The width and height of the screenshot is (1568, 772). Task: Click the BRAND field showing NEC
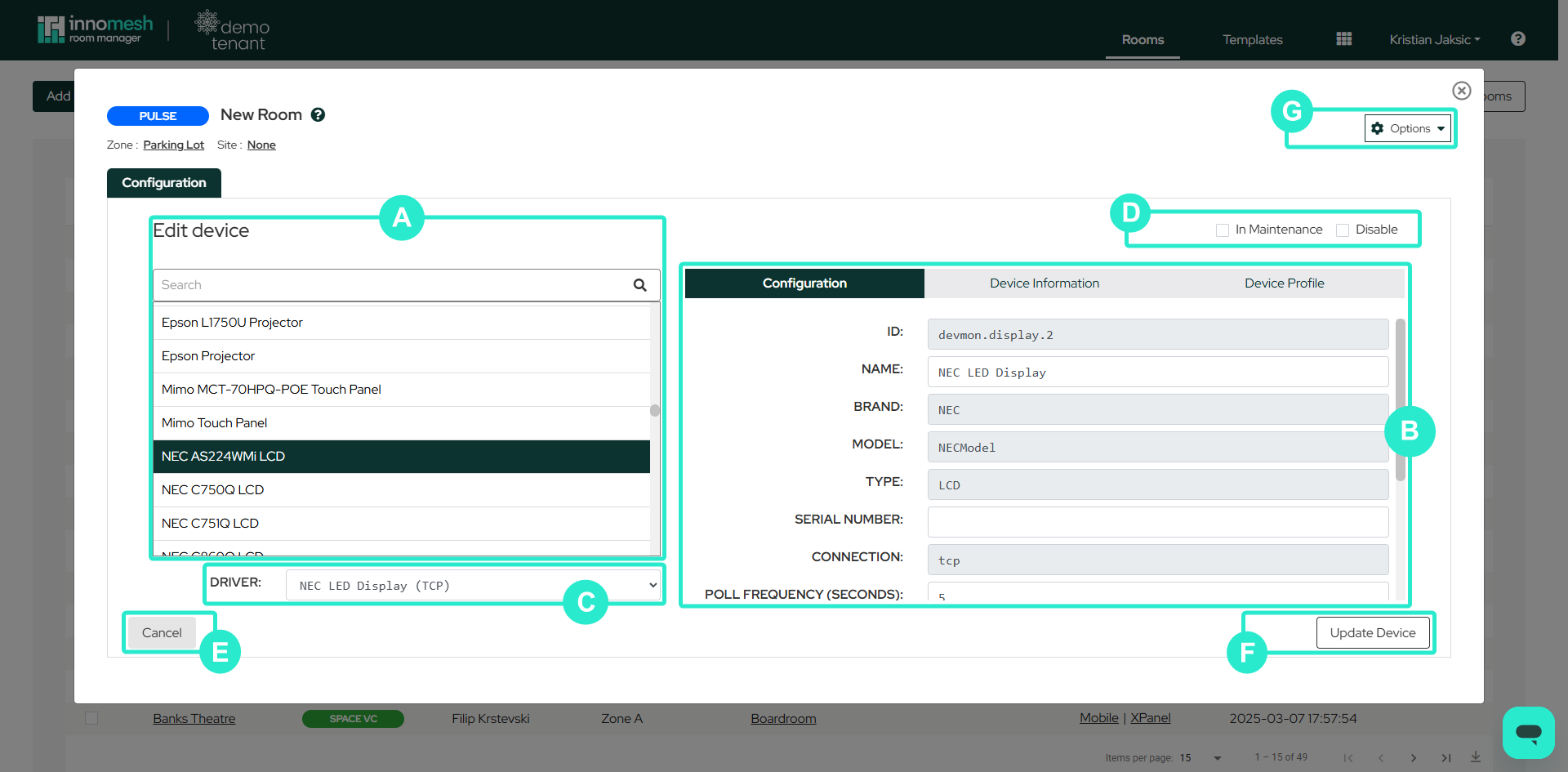[1158, 409]
